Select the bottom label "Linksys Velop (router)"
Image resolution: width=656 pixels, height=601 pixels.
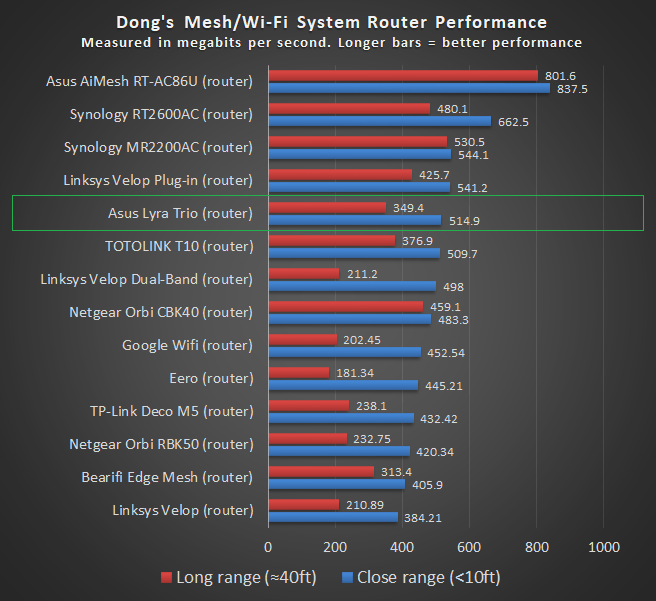coord(183,510)
